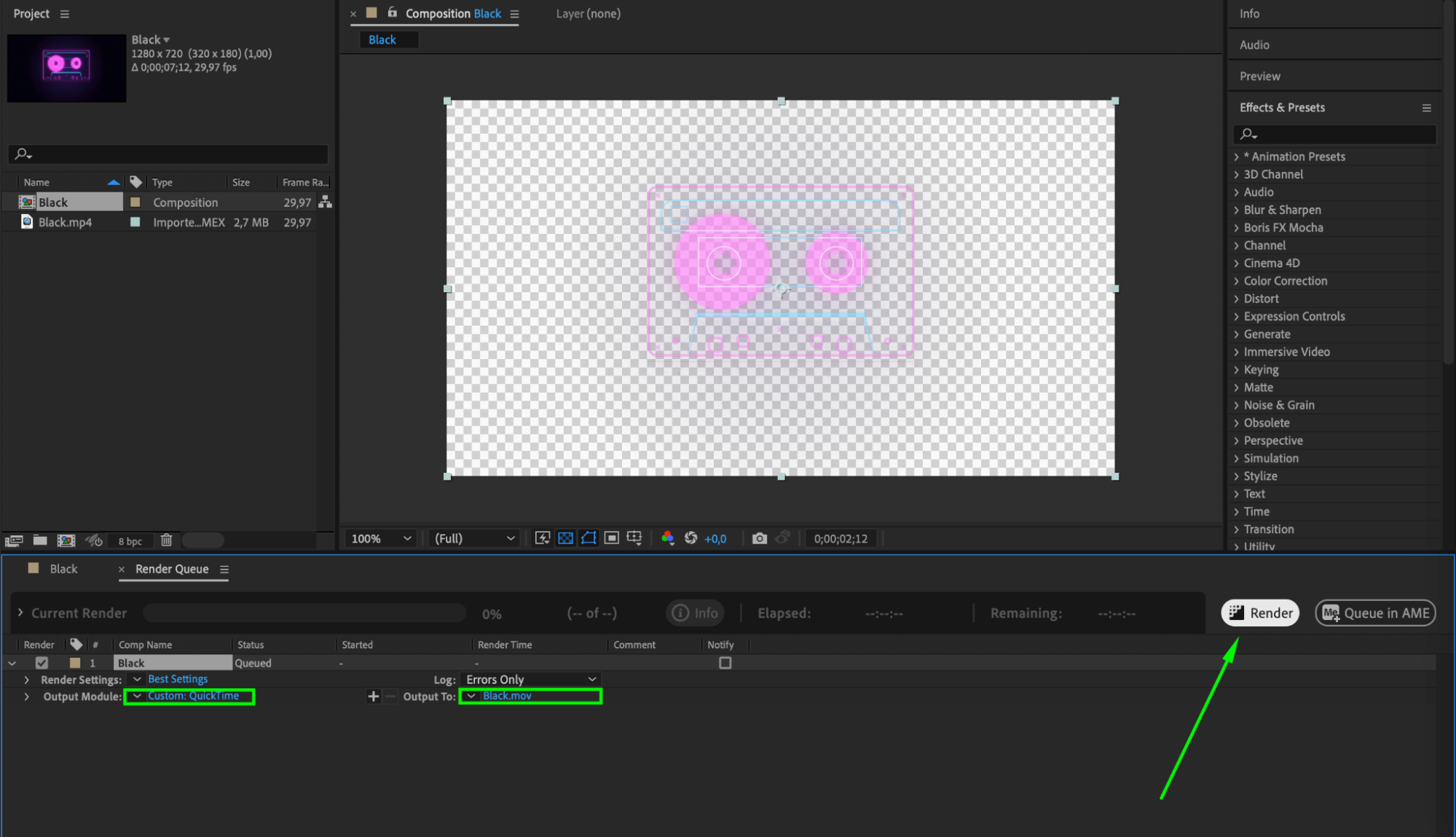Click the Render button

[1260, 613]
